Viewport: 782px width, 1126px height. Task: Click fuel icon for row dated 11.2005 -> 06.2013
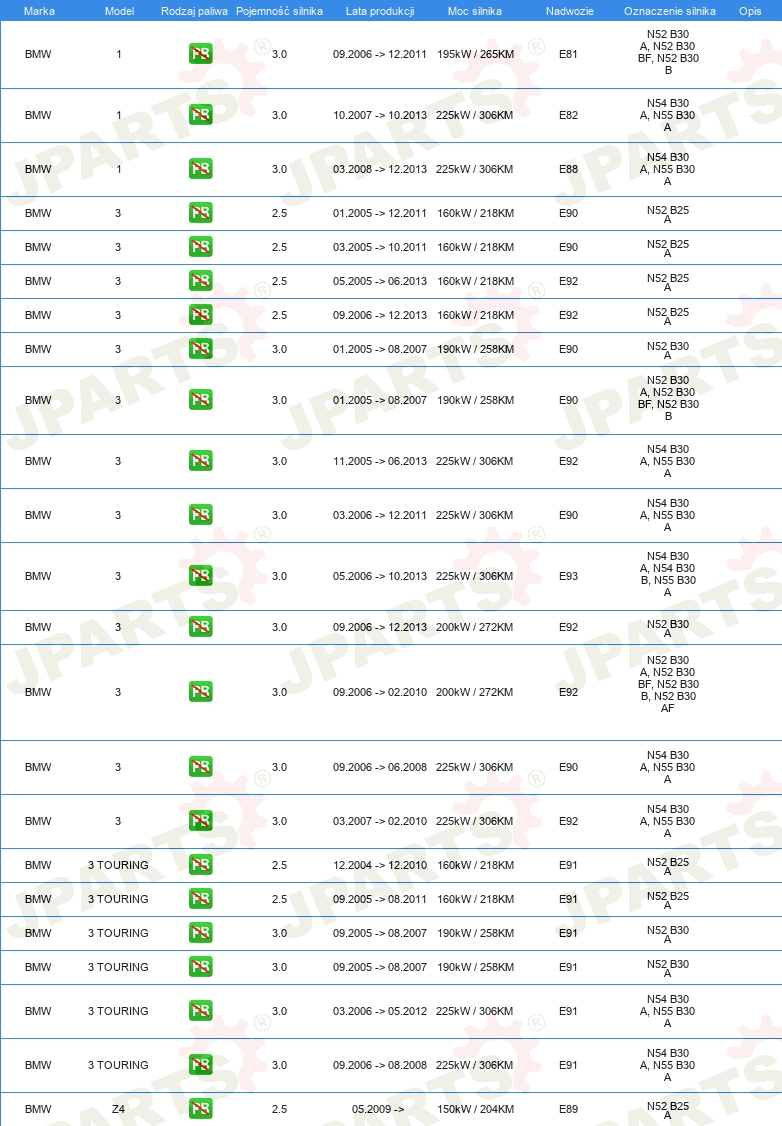200,461
